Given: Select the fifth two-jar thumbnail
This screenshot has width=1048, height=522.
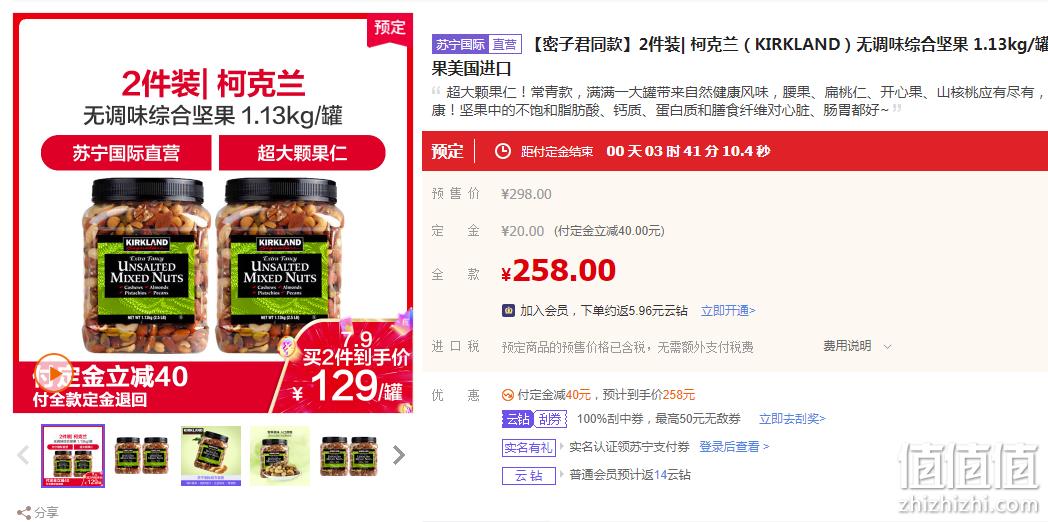Looking at the screenshot, I should [349, 456].
